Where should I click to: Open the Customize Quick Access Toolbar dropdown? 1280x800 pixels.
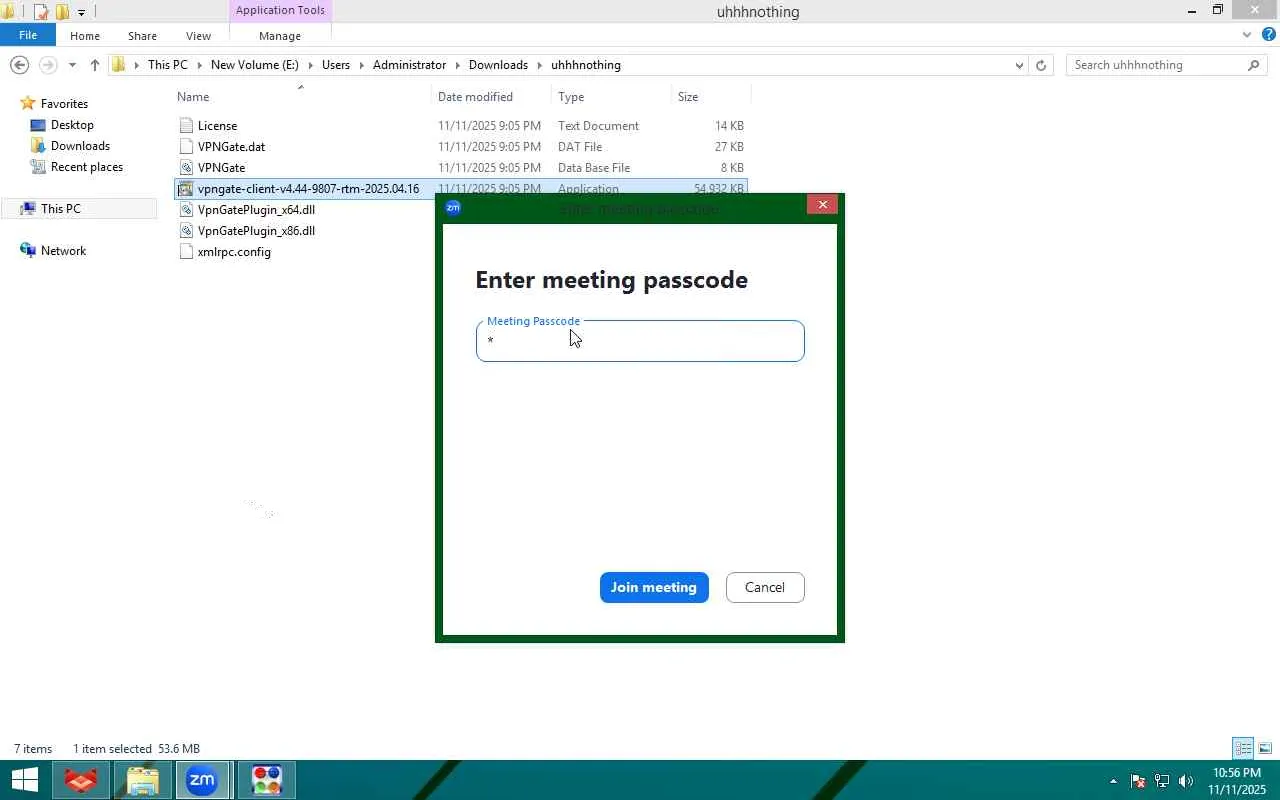click(81, 12)
